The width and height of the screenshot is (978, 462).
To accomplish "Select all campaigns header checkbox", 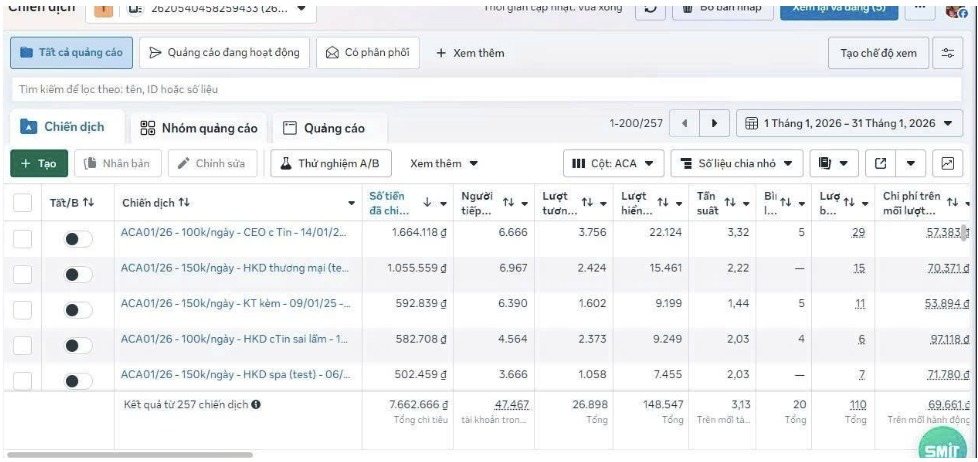I will tap(22, 203).
